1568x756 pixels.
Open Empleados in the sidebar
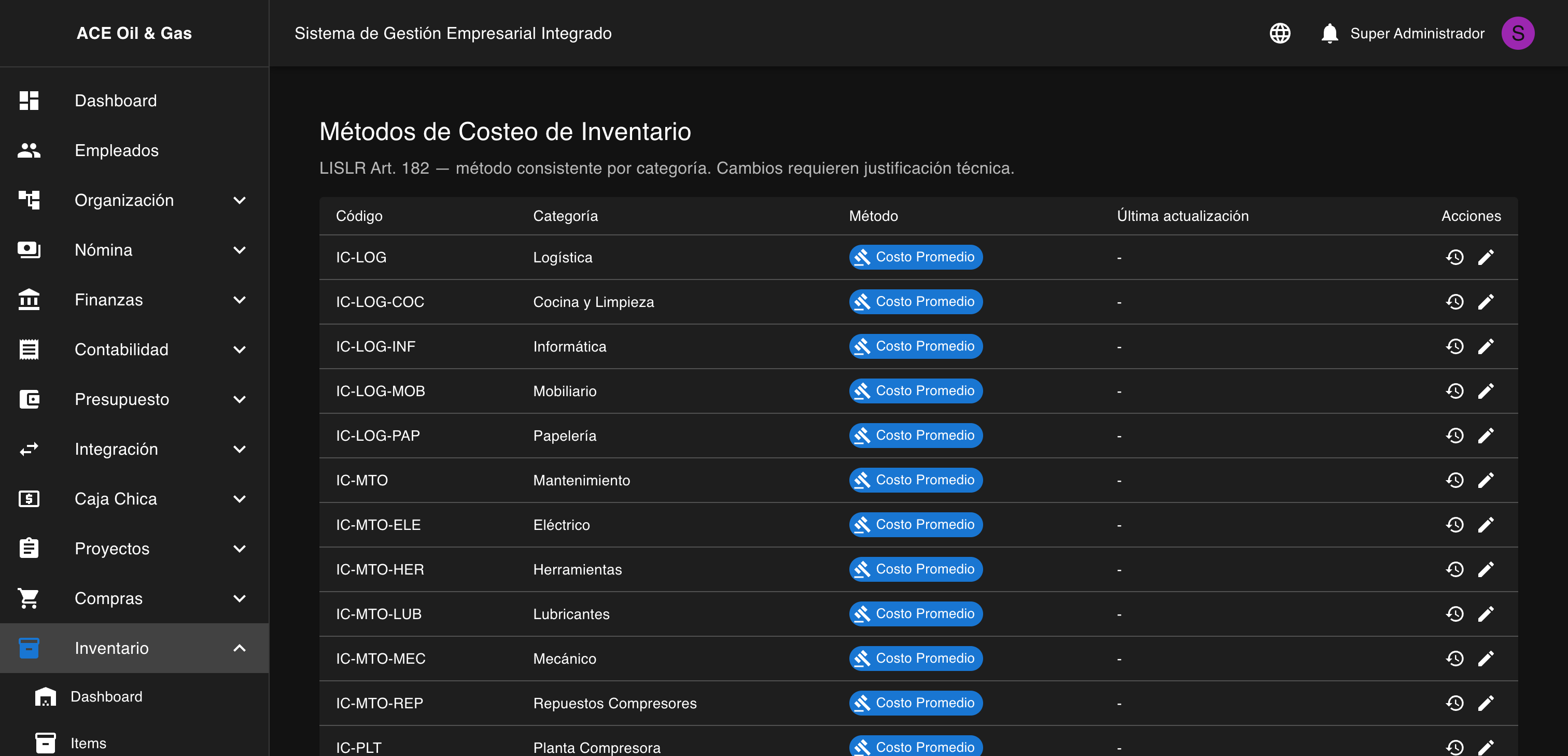(x=134, y=150)
